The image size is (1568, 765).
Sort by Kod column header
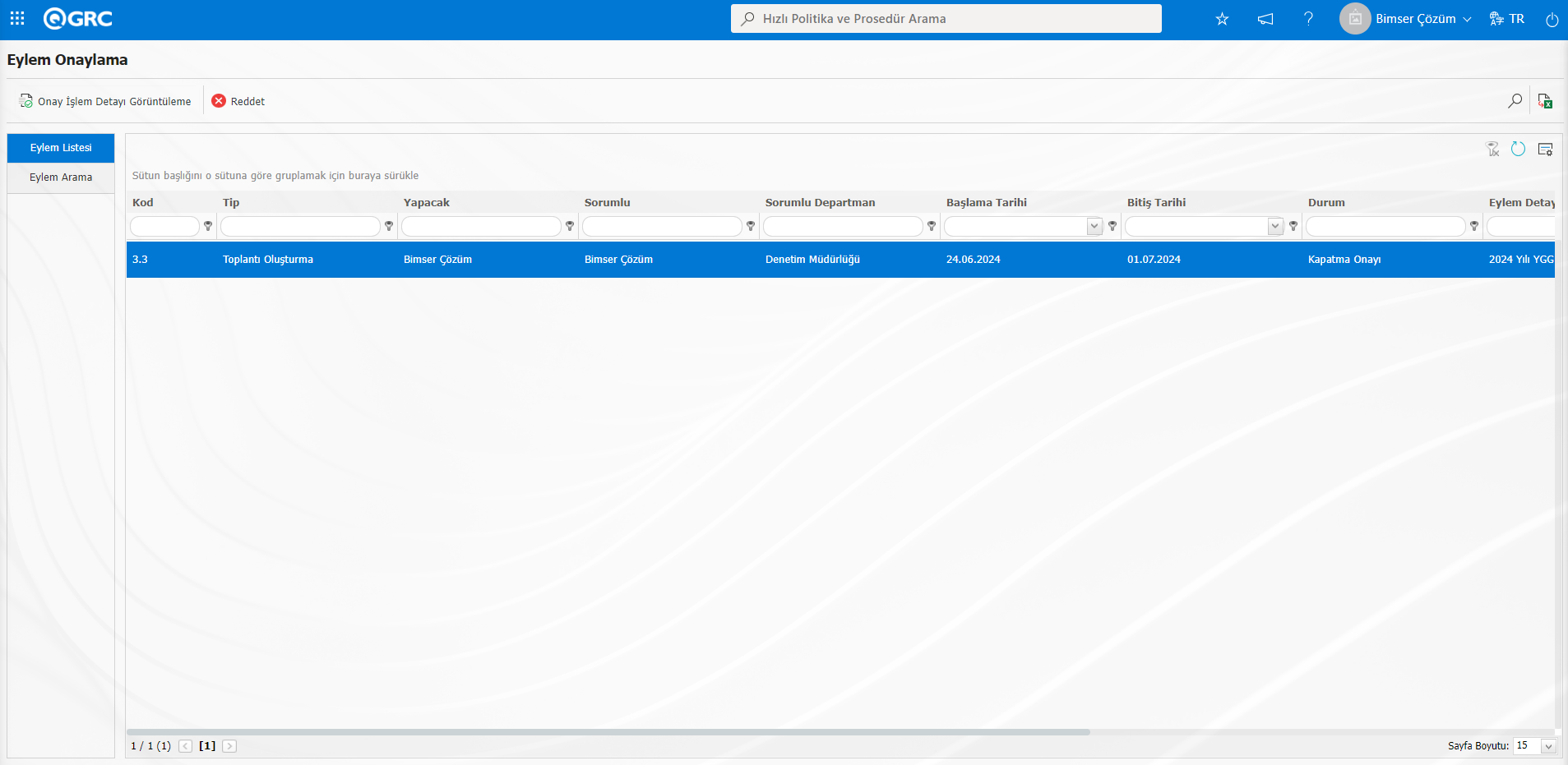(x=143, y=203)
